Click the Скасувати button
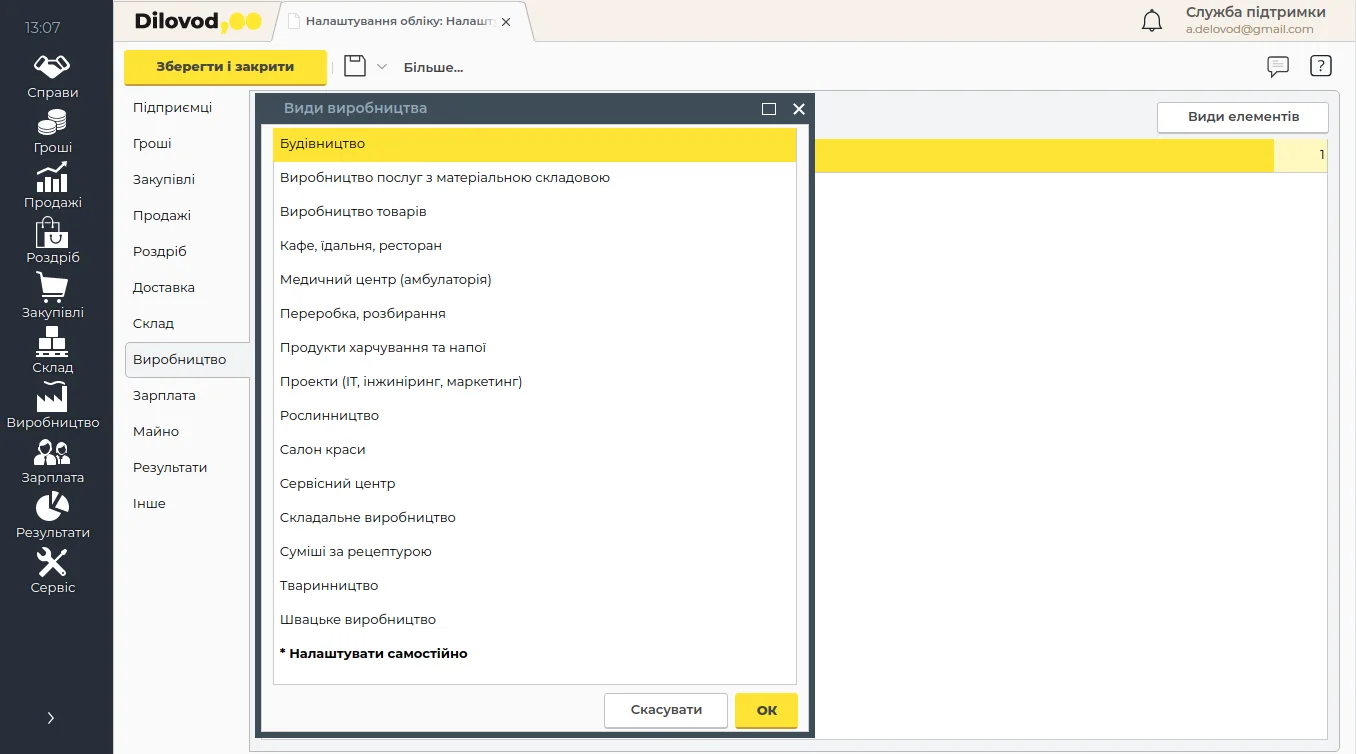The image size is (1356, 754). [x=665, y=710]
